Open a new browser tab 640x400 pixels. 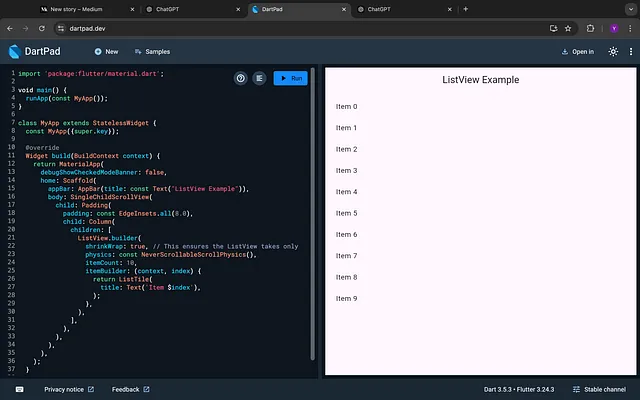(x=465, y=9)
